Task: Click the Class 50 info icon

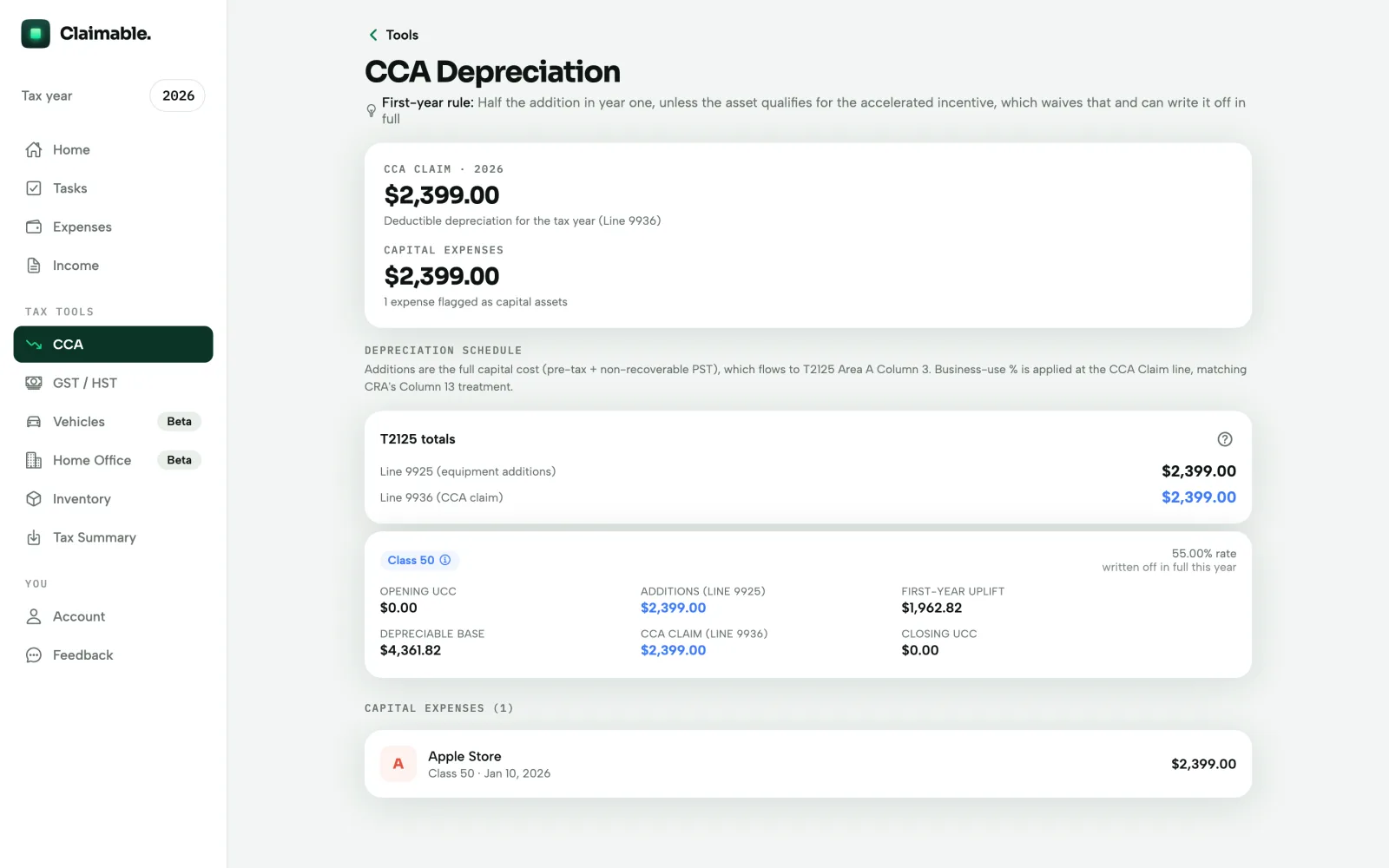Action: click(x=445, y=560)
